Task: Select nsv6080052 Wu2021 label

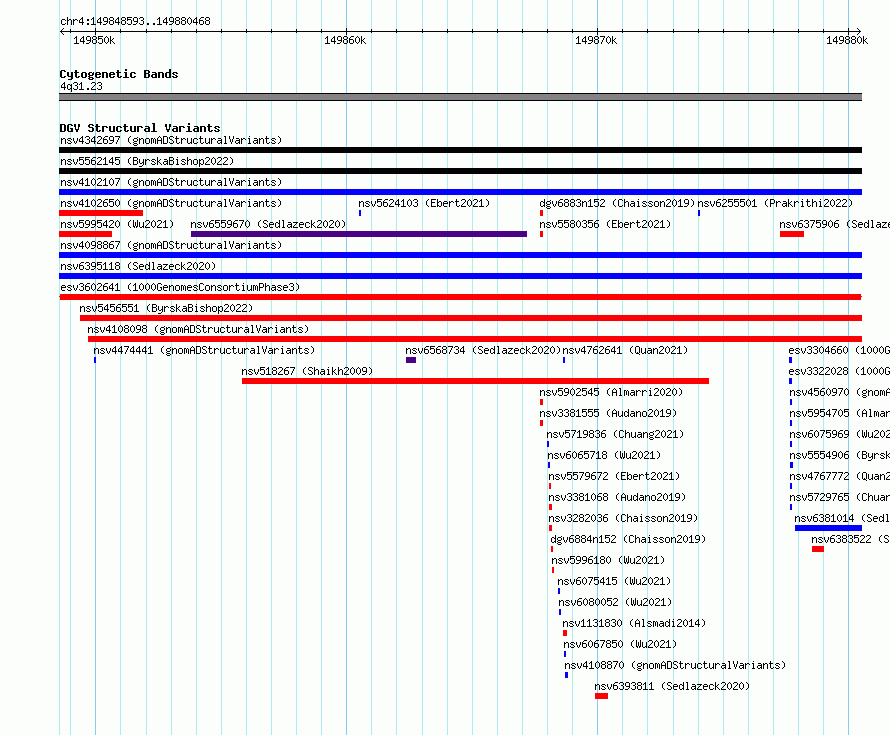Action: tap(615, 602)
